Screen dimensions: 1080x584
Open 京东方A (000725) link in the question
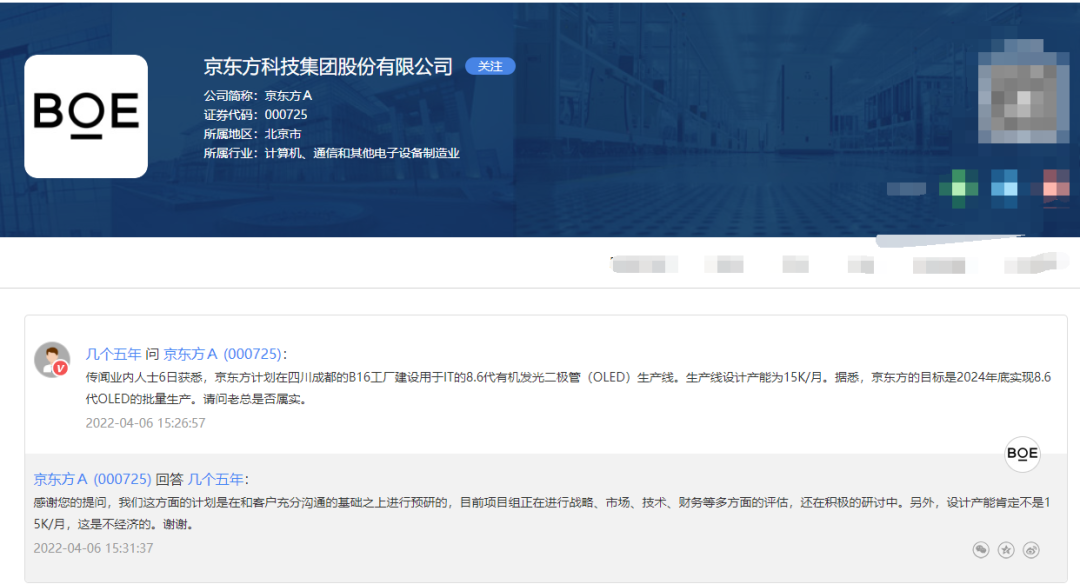tap(222, 354)
